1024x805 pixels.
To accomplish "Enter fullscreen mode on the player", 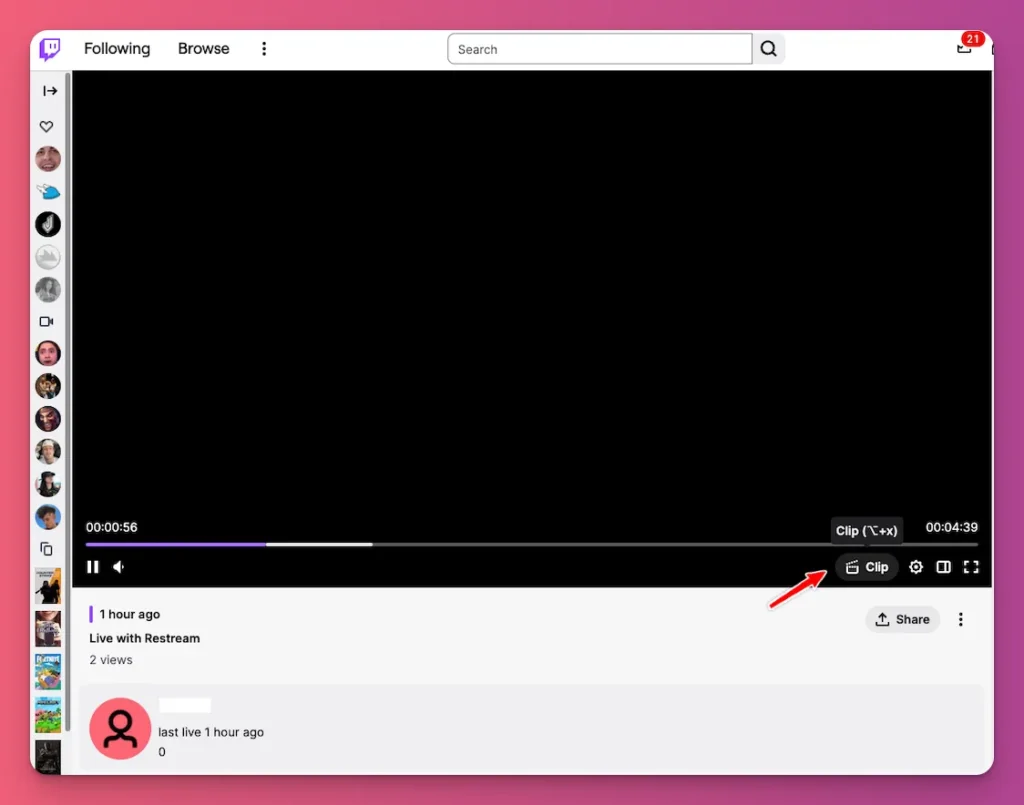I will (x=970, y=567).
